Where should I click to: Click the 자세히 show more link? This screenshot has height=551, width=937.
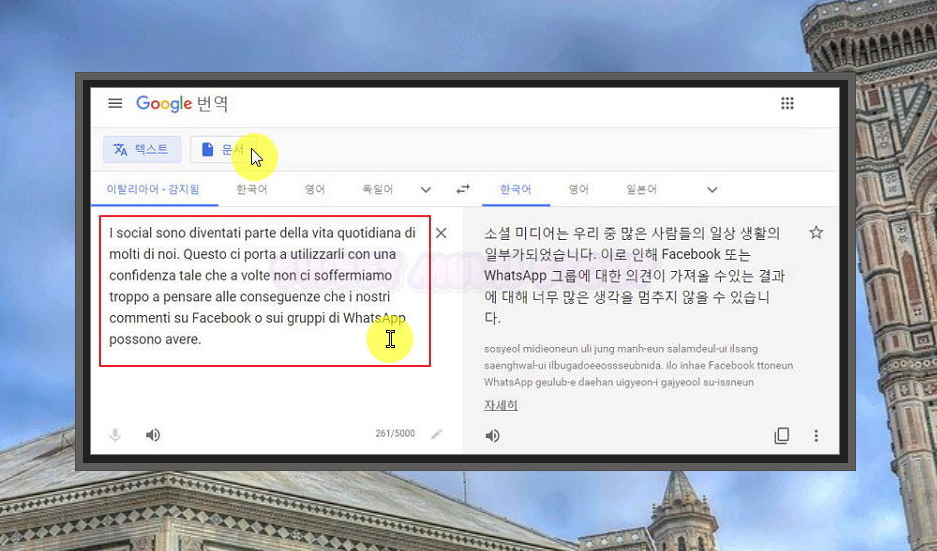[x=501, y=405]
